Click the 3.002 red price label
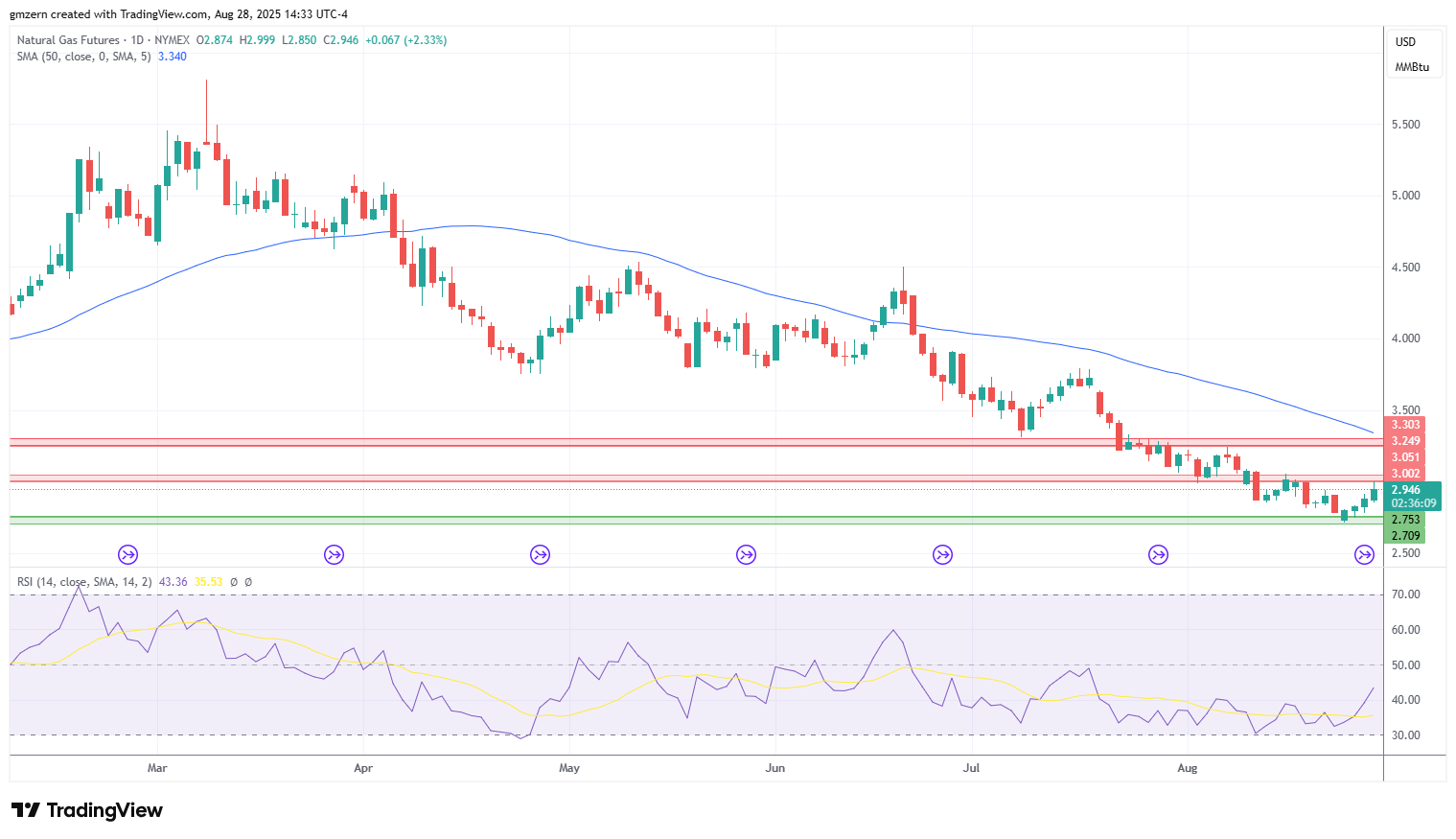 (x=1405, y=474)
